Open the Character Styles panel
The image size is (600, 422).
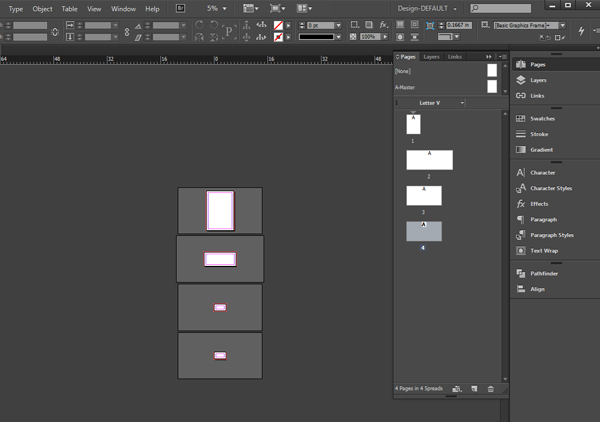coord(544,188)
